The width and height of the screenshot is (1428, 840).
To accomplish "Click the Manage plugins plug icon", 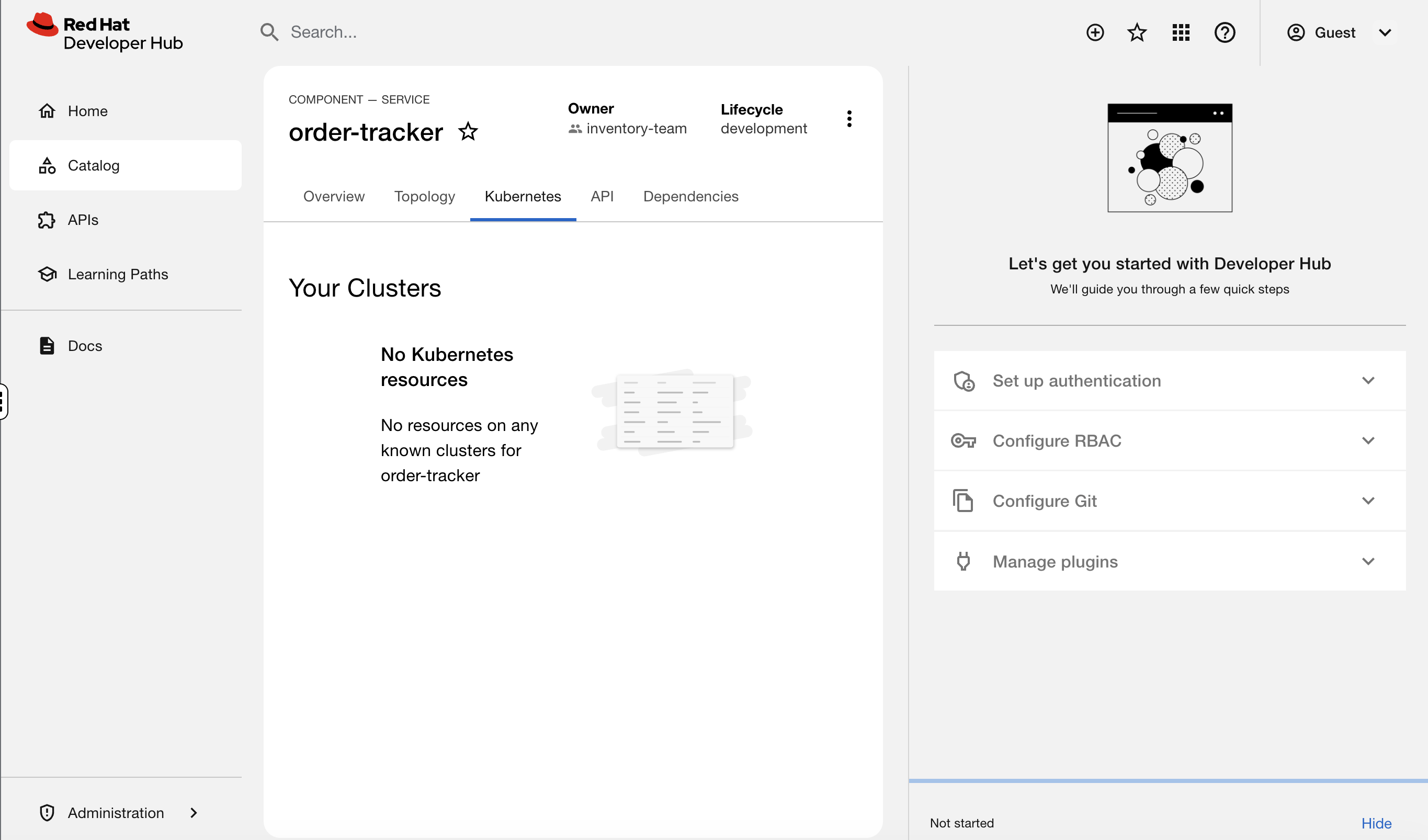I will coord(964,561).
